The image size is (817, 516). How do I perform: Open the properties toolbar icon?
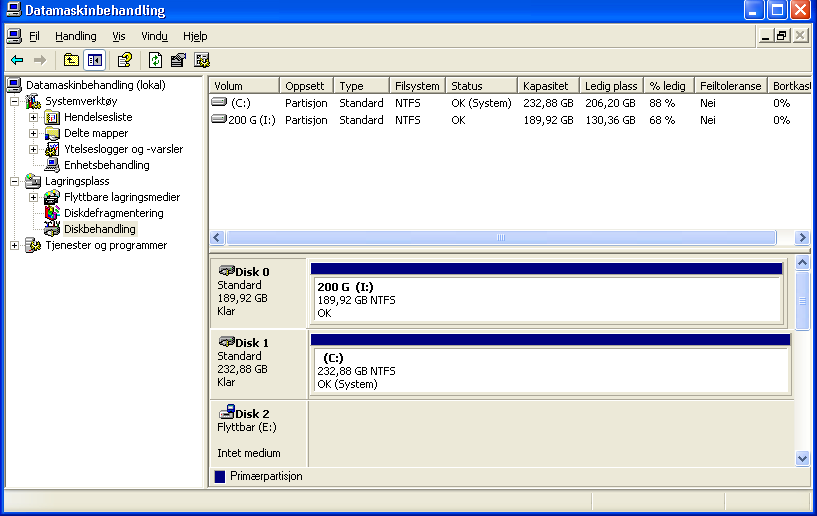pyautogui.click(x=178, y=60)
